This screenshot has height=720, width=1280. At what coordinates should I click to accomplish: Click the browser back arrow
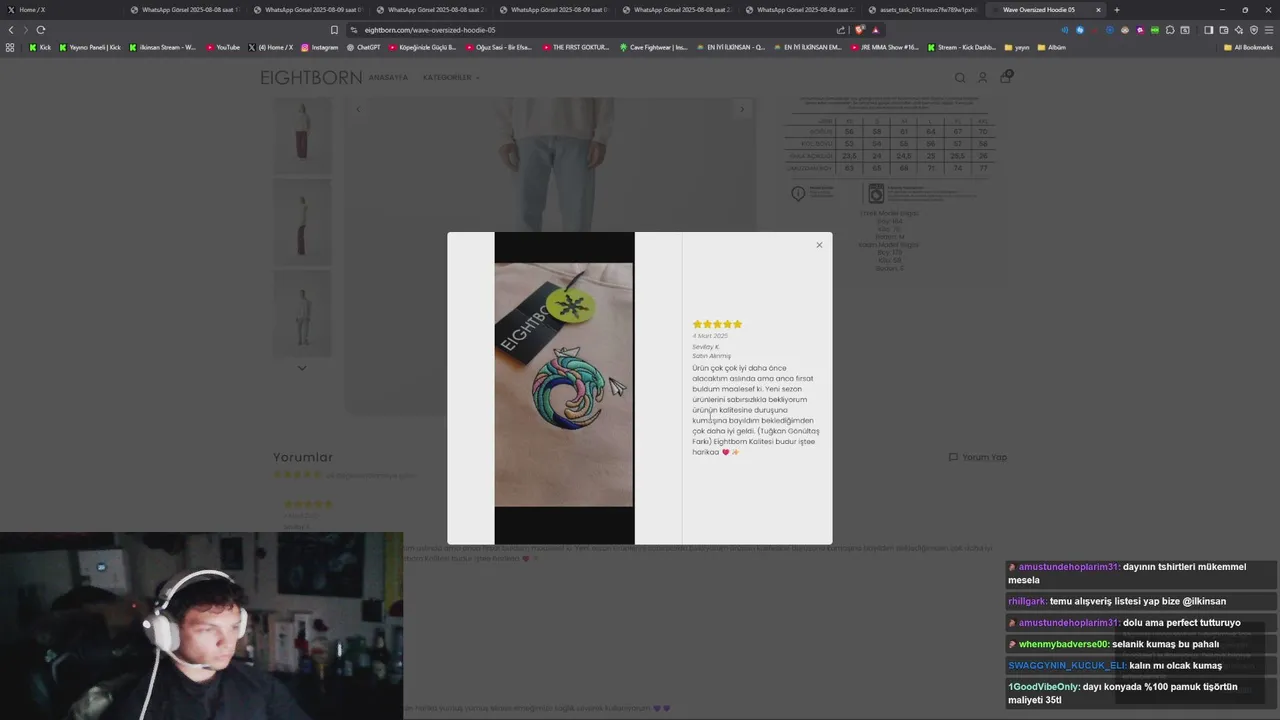tap(11, 30)
